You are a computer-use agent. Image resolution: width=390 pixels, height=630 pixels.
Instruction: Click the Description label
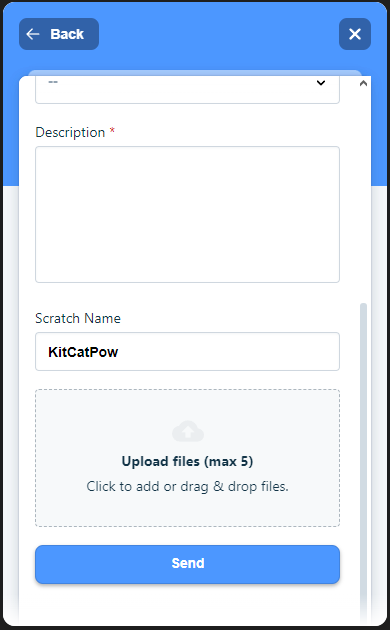(70, 133)
